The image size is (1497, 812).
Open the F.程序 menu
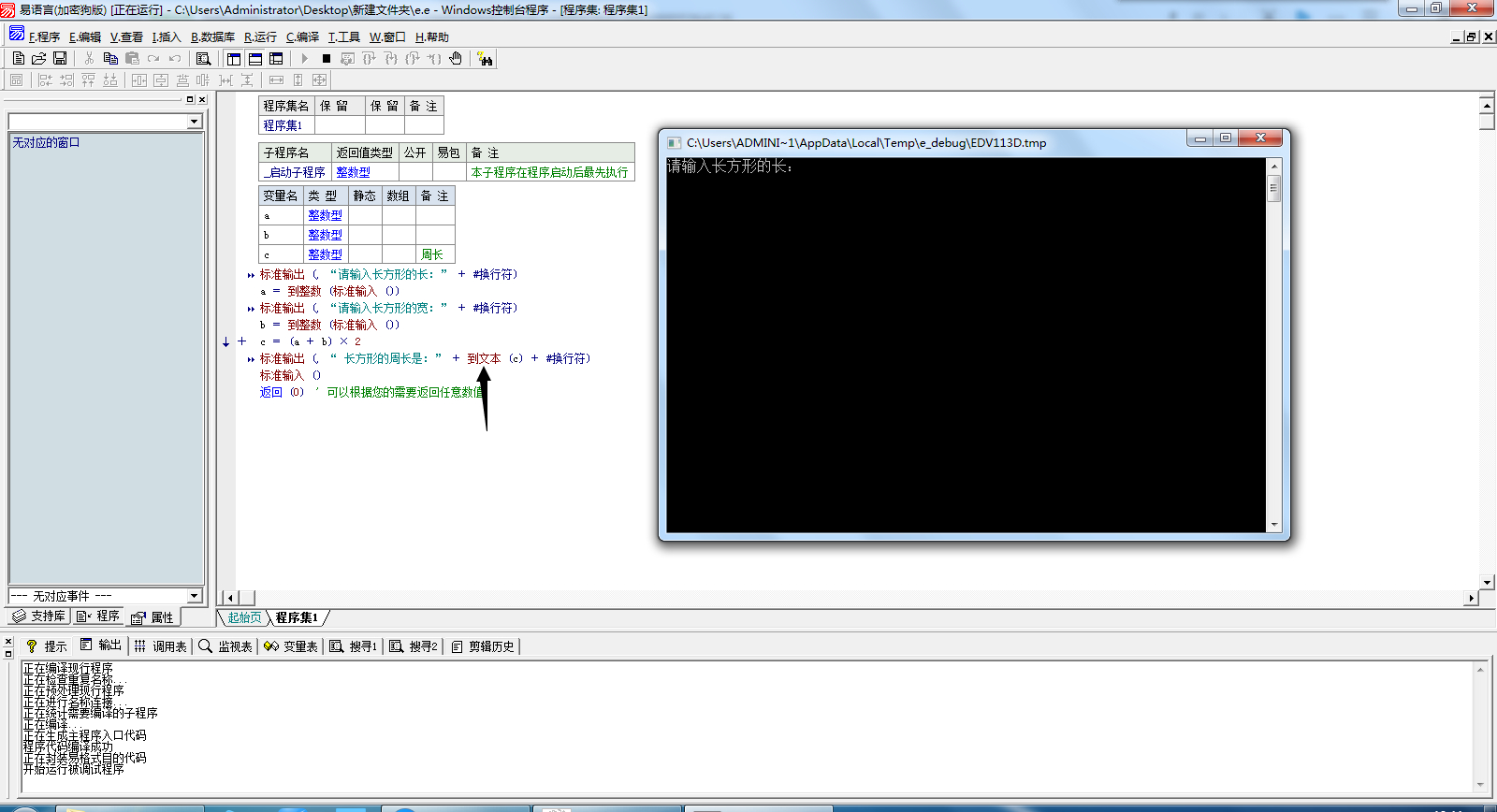[x=44, y=37]
